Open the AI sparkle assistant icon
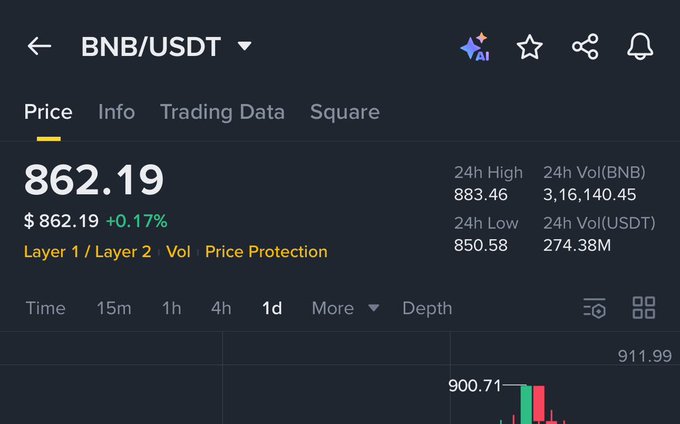Viewport: 680px width, 424px height. (x=475, y=47)
